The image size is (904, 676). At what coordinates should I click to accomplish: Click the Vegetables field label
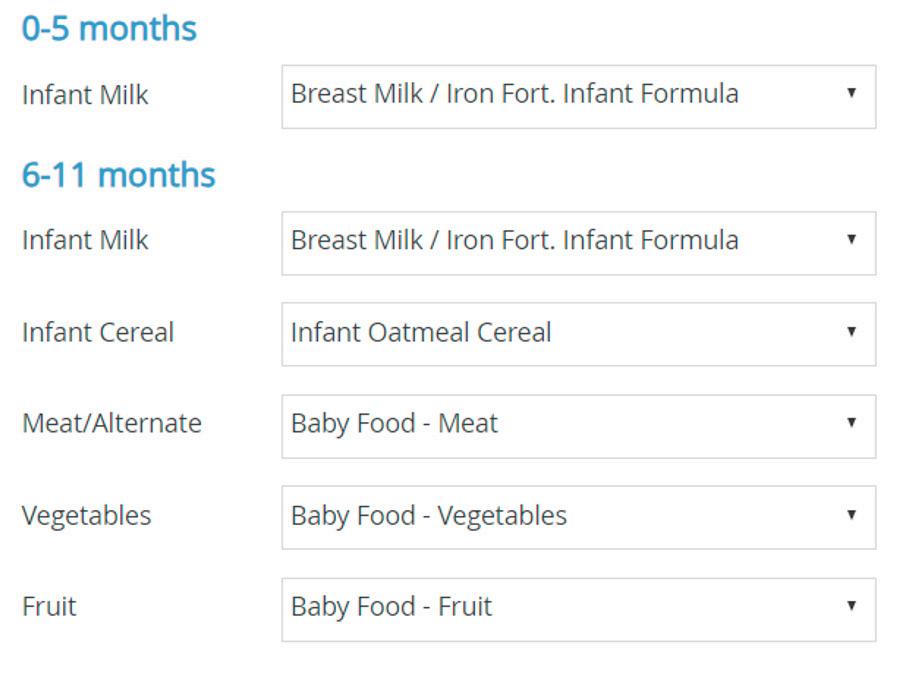[x=87, y=515]
